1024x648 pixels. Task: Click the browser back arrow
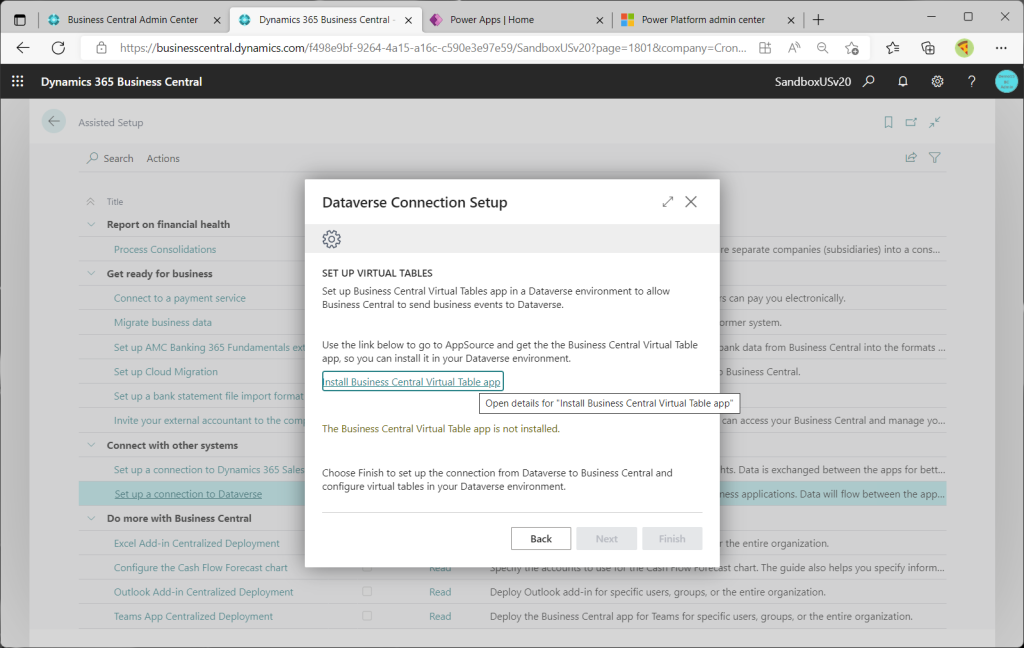[x=23, y=48]
